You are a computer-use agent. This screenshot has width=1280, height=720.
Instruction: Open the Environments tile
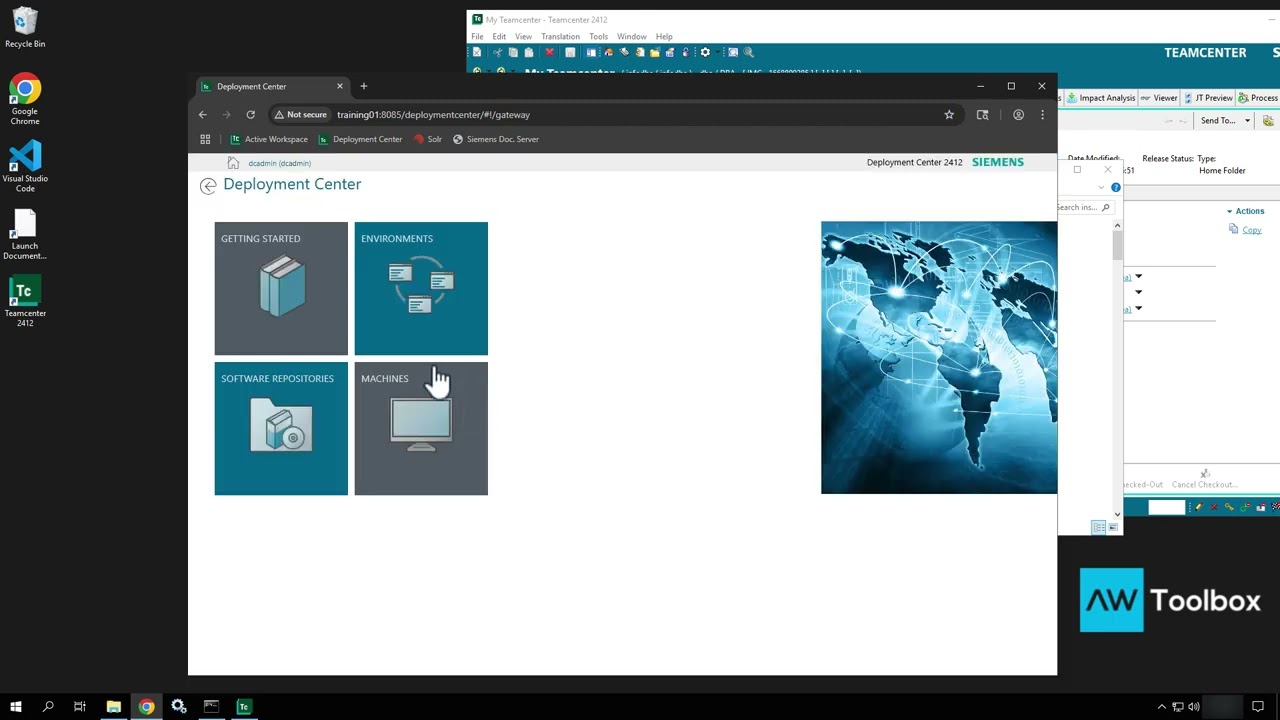point(421,288)
